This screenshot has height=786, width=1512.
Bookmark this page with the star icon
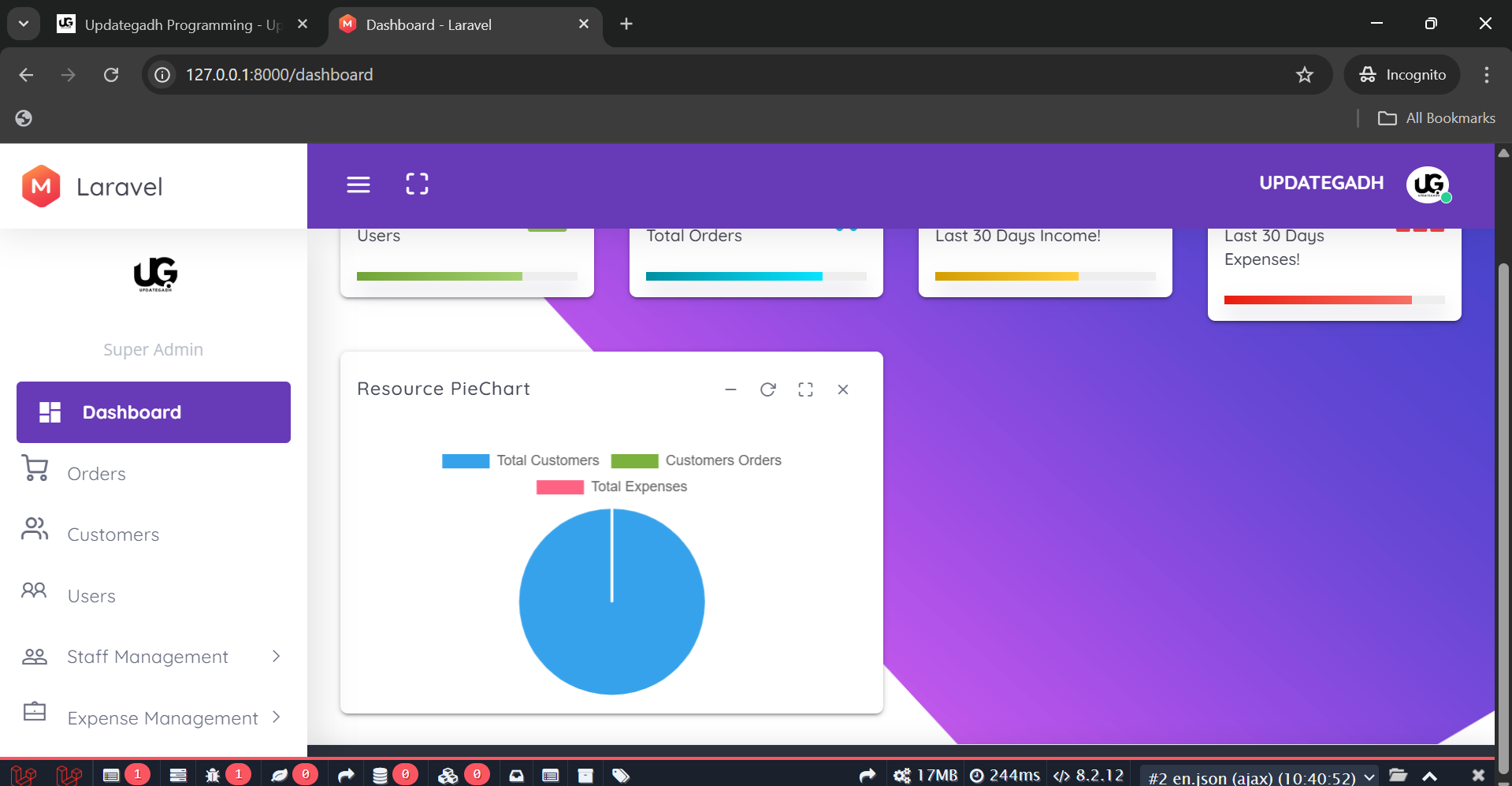coord(1305,75)
